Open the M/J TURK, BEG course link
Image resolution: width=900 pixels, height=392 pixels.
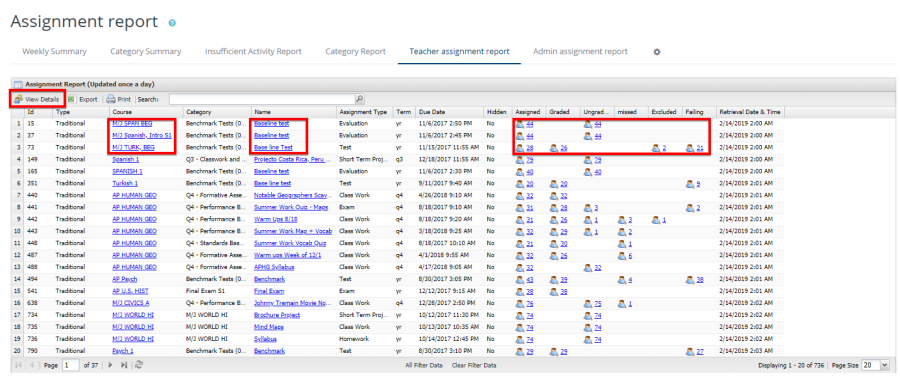(x=134, y=148)
